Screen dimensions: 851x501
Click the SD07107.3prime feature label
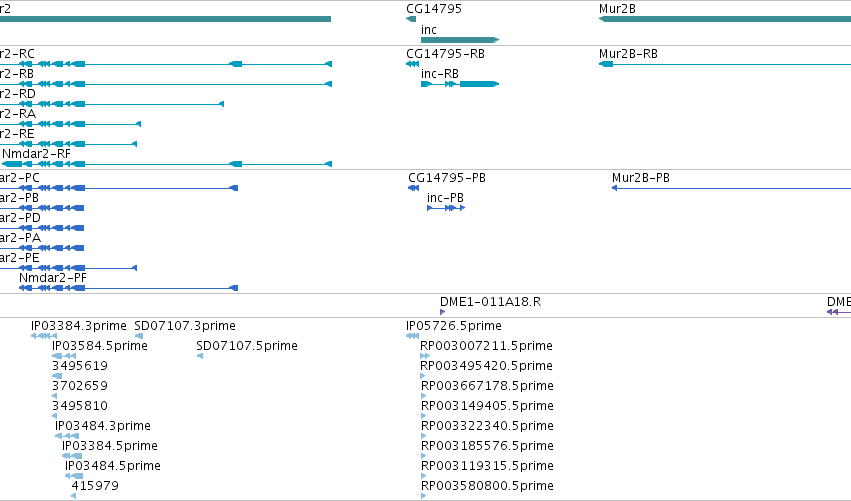pyautogui.click(x=185, y=326)
